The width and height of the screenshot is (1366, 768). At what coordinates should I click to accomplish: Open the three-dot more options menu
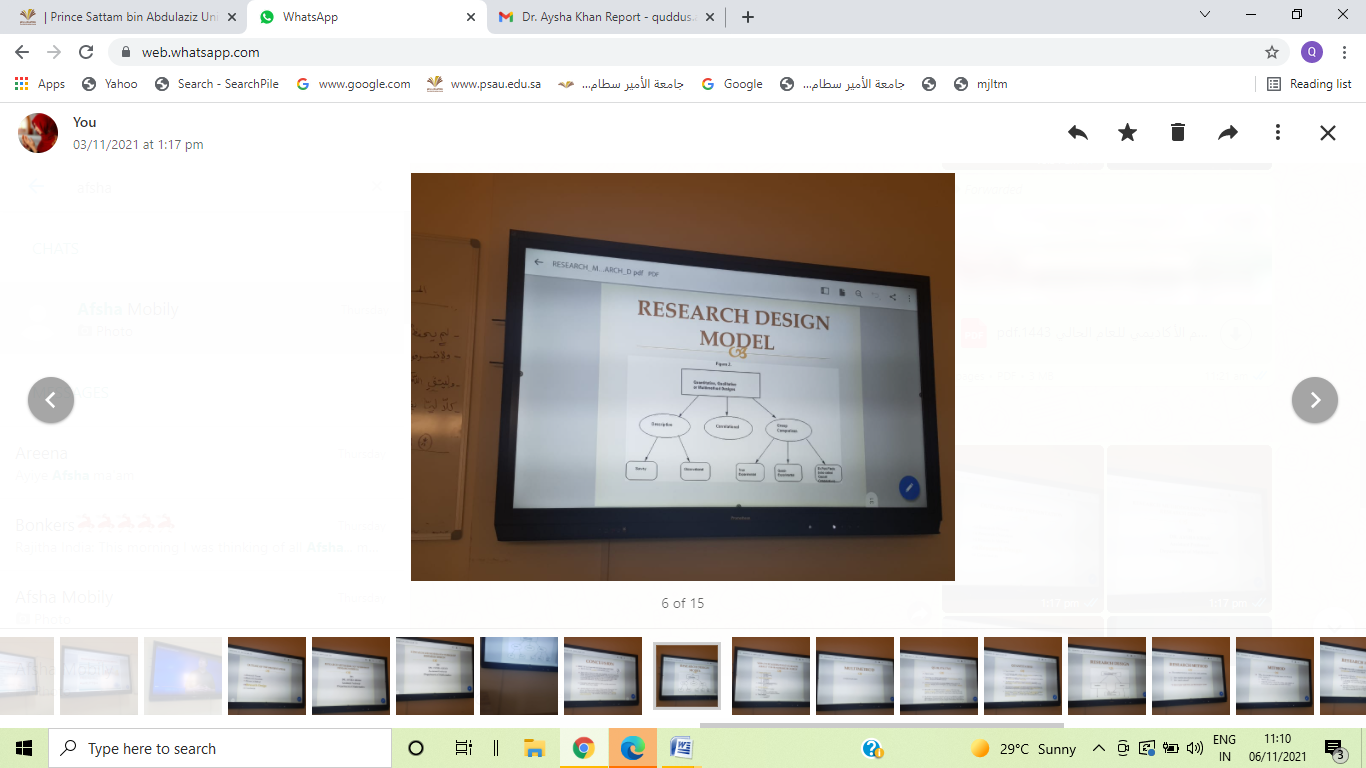coord(1277,133)
